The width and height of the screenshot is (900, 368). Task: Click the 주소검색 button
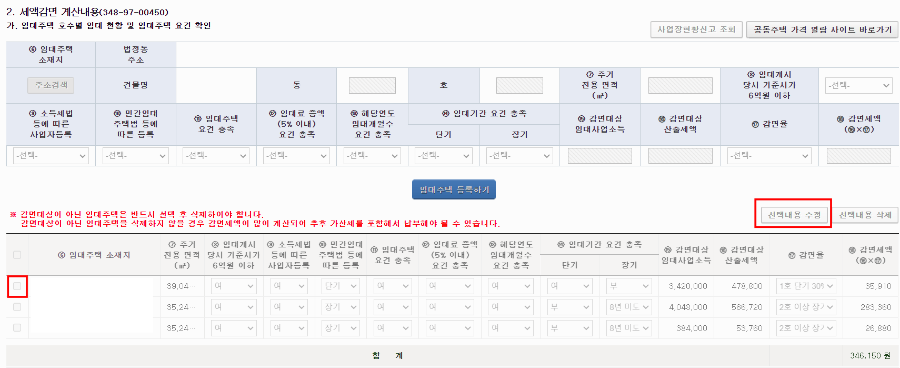pos(51,85)
